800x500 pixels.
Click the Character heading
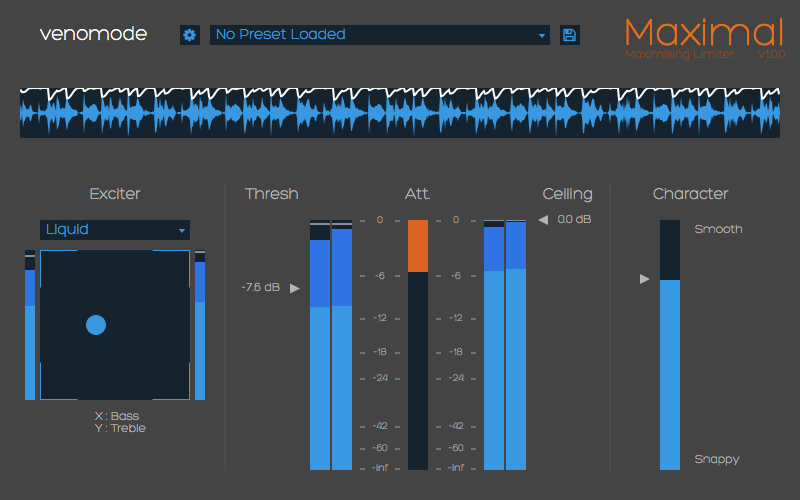click(x=690, y=194)
